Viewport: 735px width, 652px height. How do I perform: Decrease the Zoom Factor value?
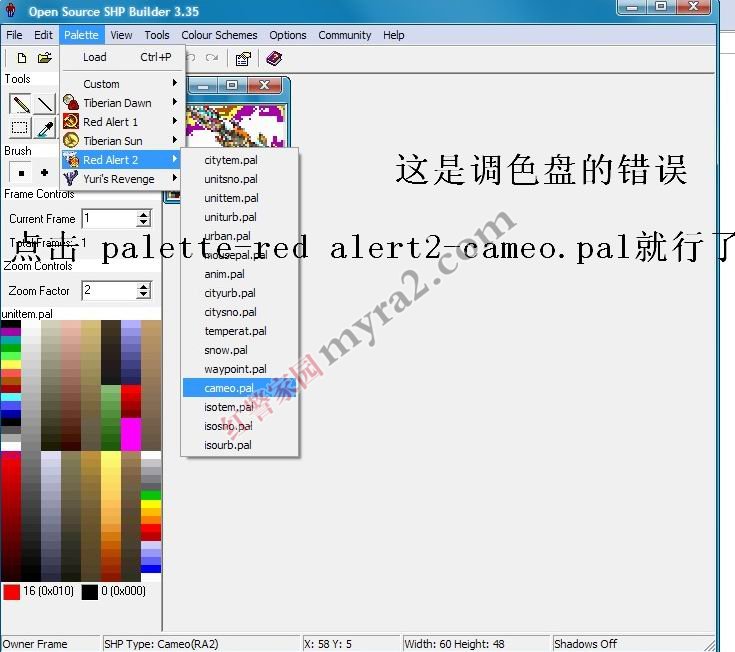pyautogui.click(x=143, y=295)
